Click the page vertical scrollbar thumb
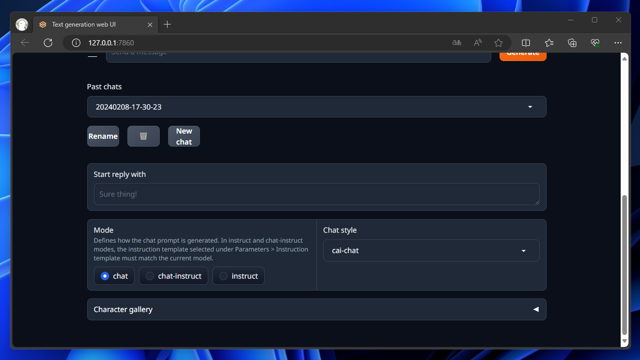 point(624,264)
